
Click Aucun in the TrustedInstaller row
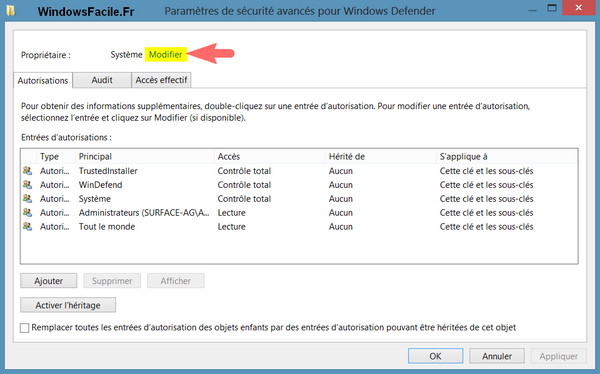pos(341,171)
